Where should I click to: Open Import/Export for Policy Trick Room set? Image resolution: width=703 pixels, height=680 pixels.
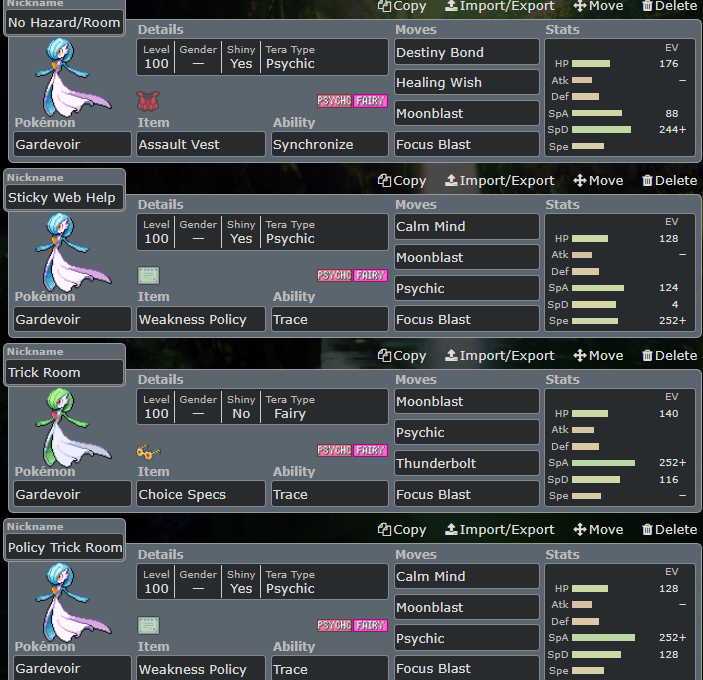coord(499,529)
